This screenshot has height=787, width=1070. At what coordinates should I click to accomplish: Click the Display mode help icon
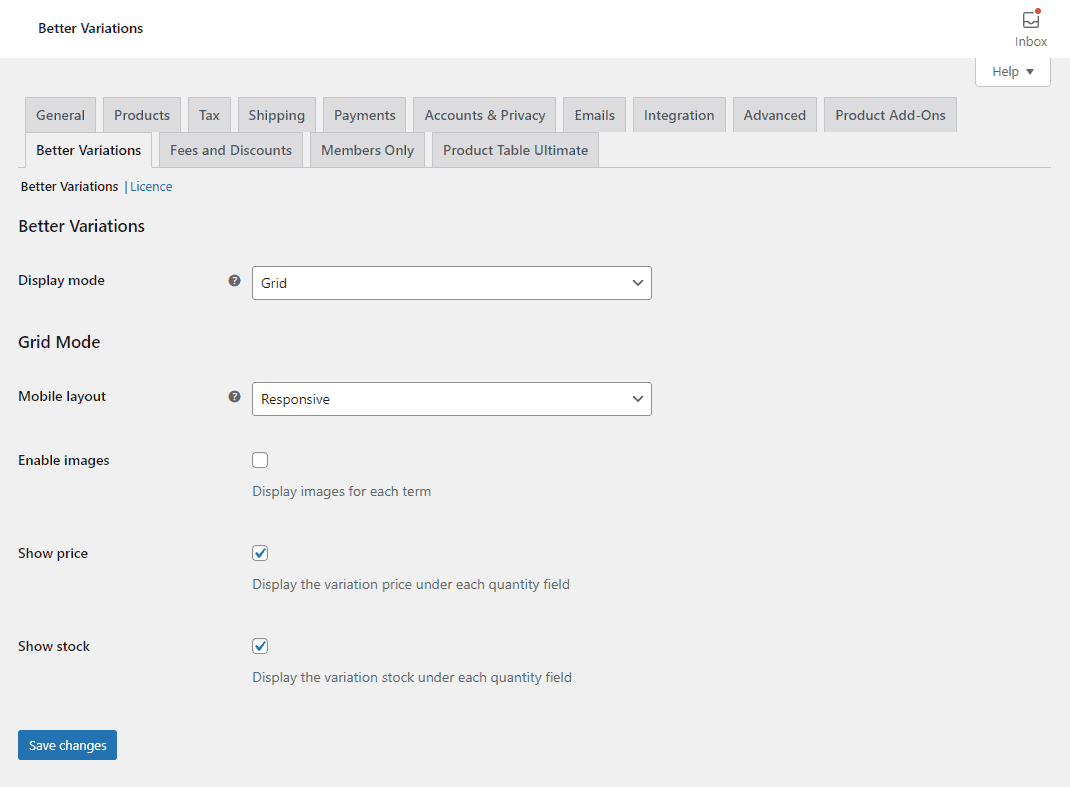(x=234, y=281)
